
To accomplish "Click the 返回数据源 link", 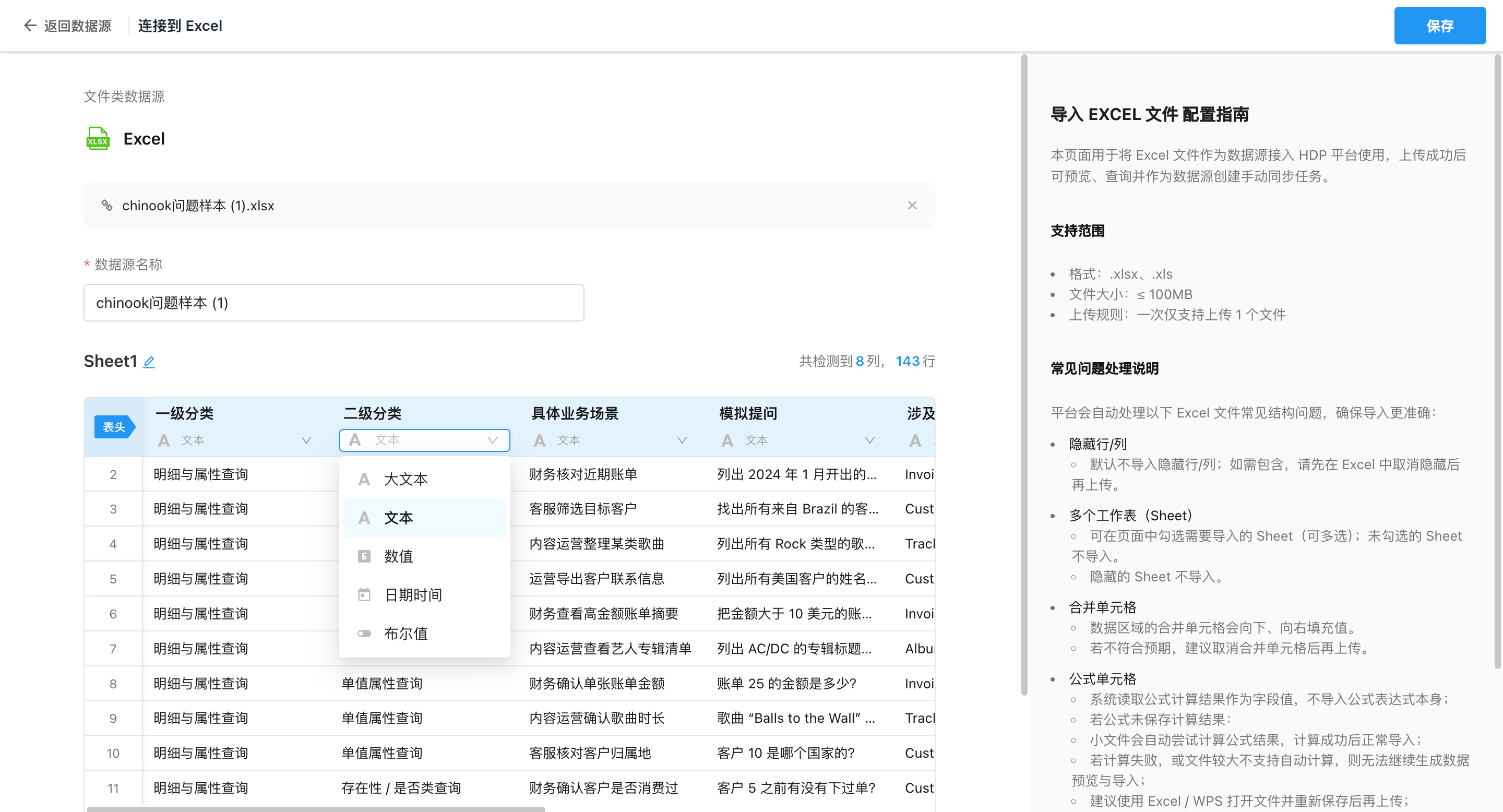I will (77, 26).
